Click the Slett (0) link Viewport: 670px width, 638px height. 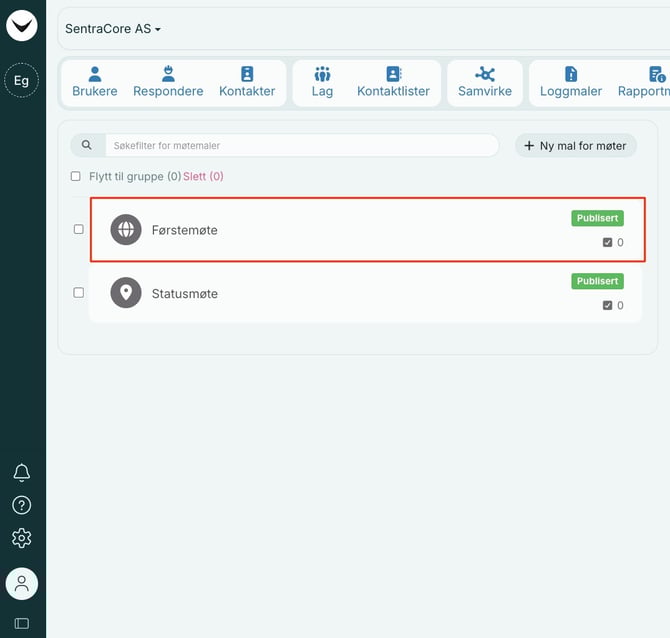[x=203, y=176]
